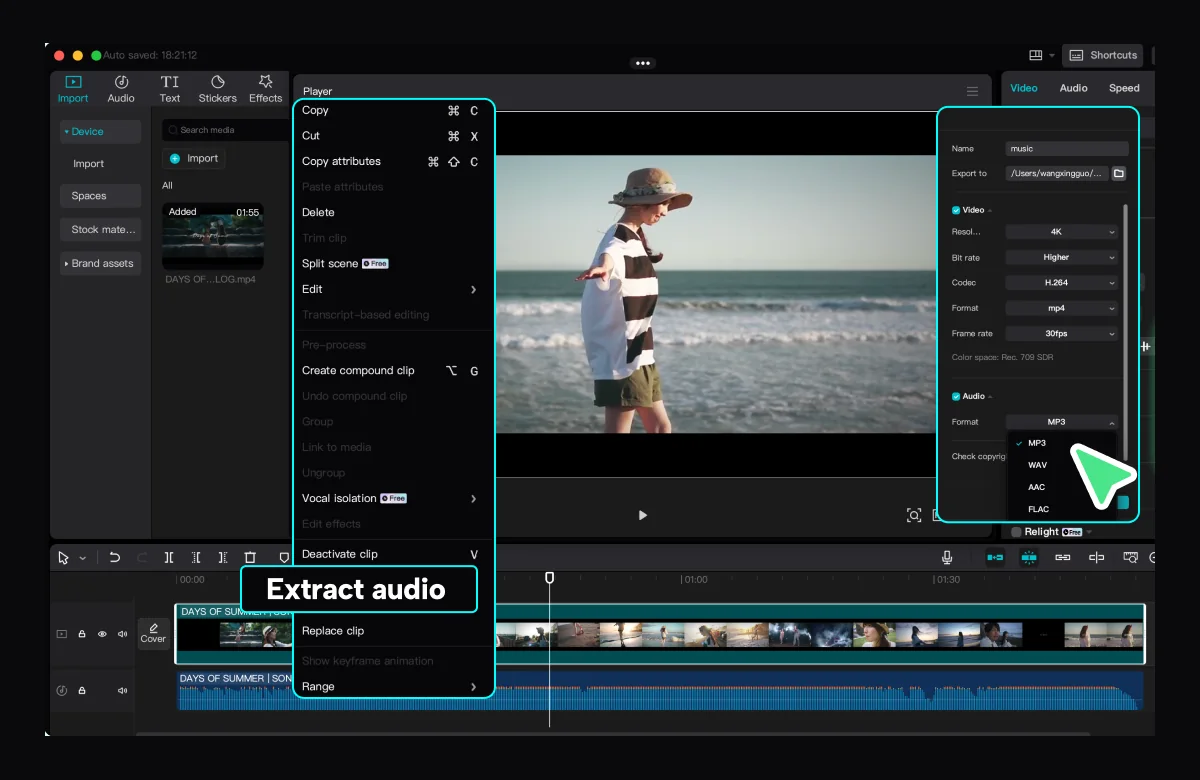Uncheck the Audio export checkbox
Screen dimensions: 1200x780
pos(956,396)
